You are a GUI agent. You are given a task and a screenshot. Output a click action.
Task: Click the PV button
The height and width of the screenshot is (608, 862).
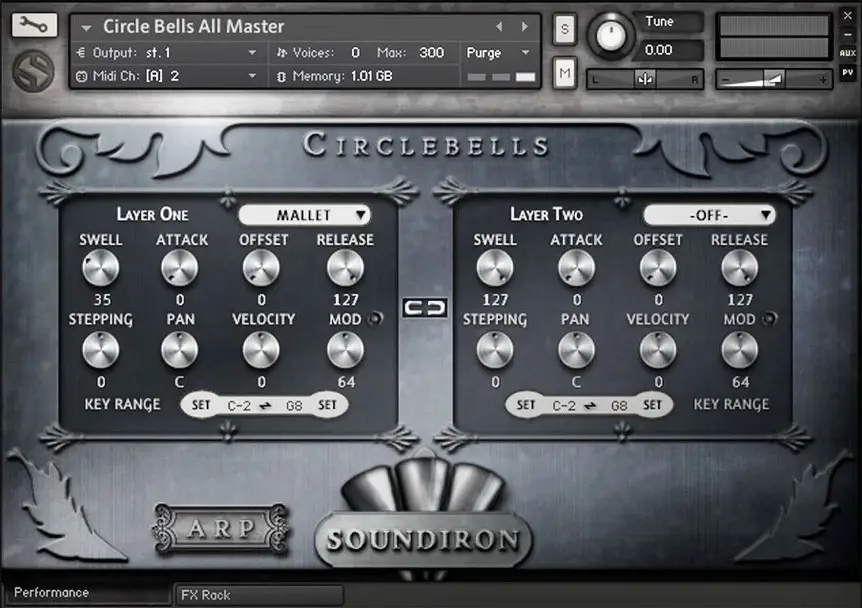tap(847, 73)
